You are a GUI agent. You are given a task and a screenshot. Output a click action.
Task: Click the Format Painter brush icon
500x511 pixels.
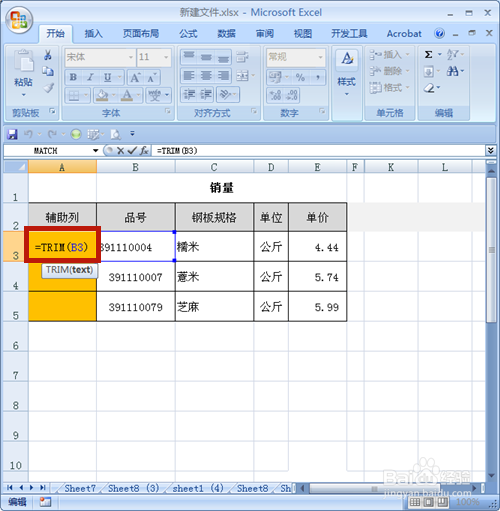tap(49, 88)
